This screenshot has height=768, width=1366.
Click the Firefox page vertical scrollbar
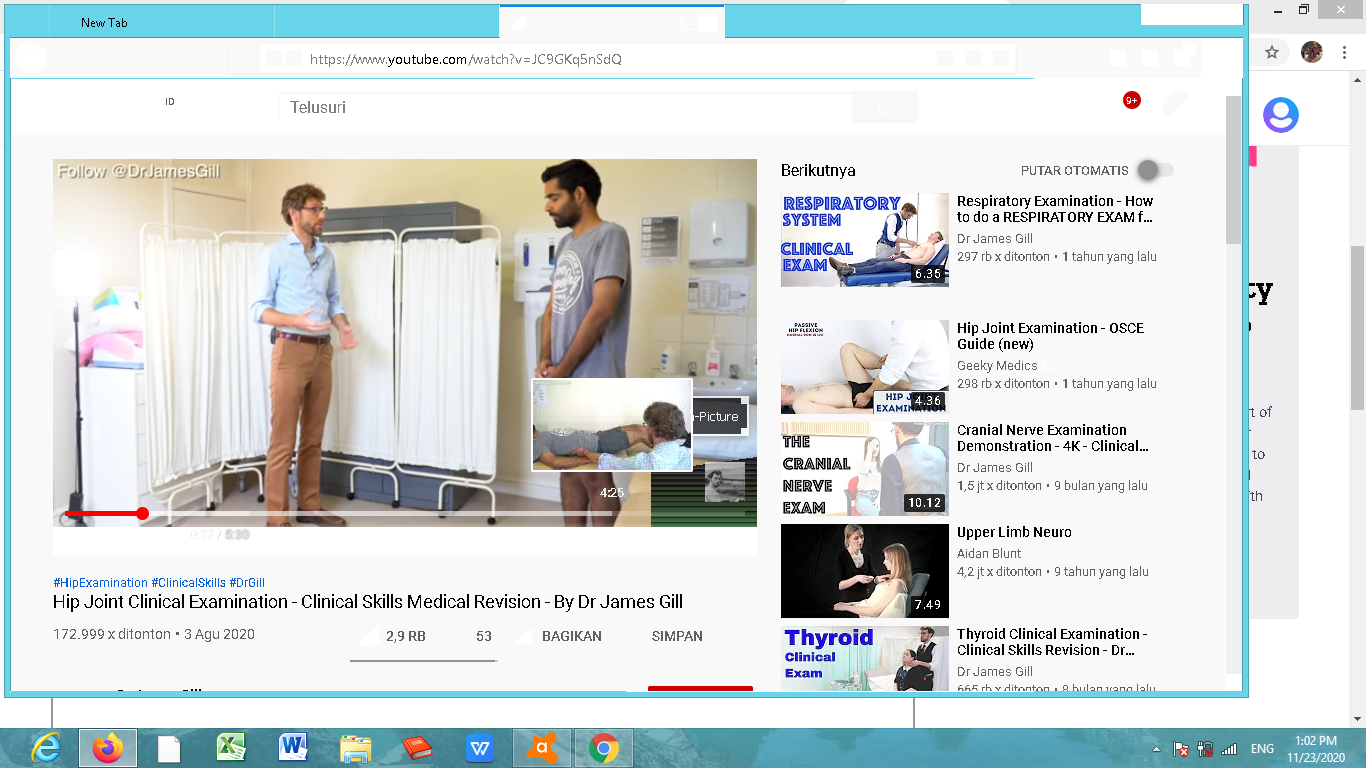[1234, 170]
